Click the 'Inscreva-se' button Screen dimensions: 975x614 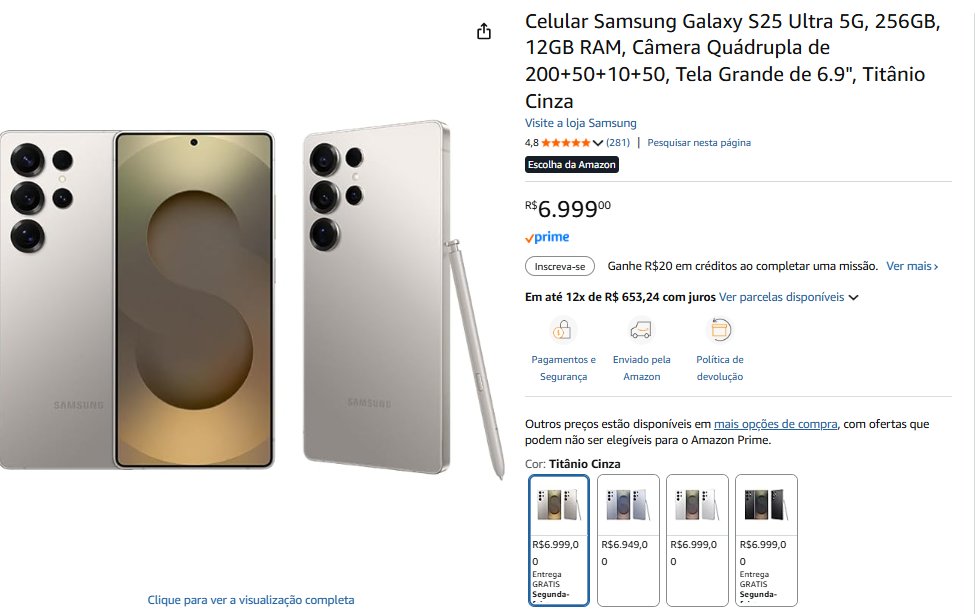pos(560,266)
